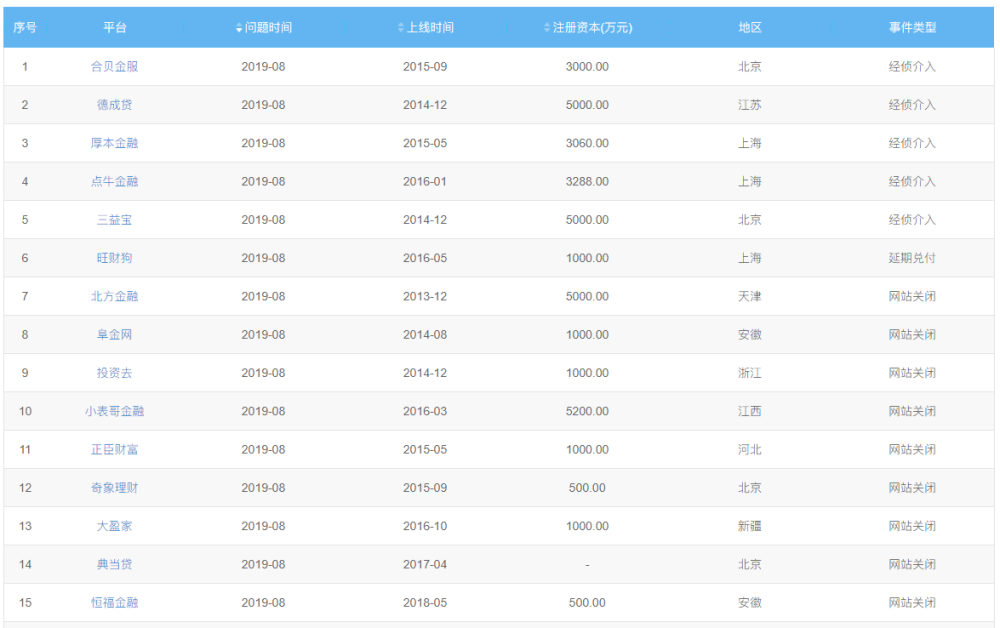This screenshot has width=1000, height=628.
Task: Select 2018-05 launch date cell
Action: (x=425, y=602)
